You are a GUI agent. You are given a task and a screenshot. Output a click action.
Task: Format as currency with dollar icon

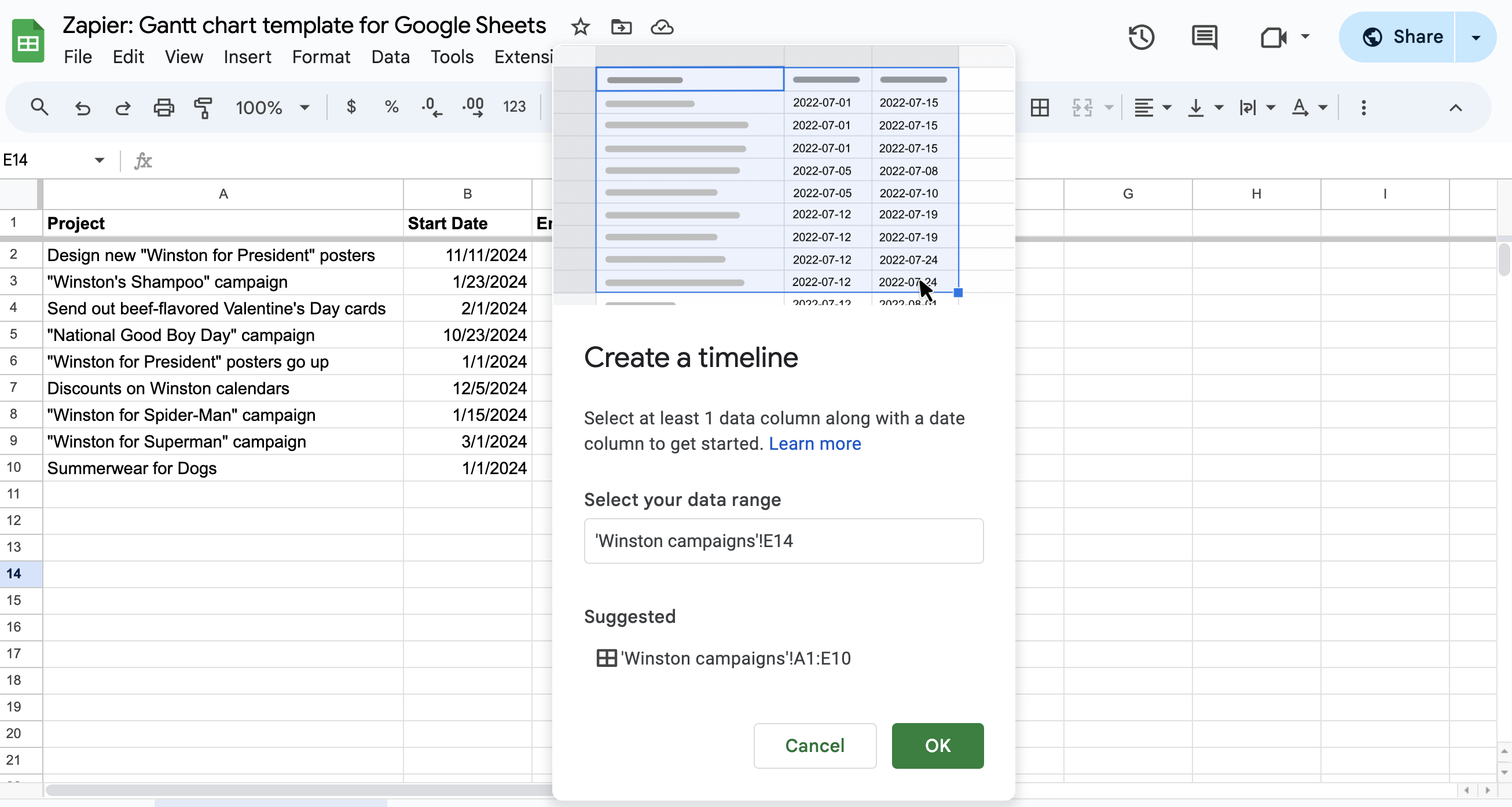(351, 107)
